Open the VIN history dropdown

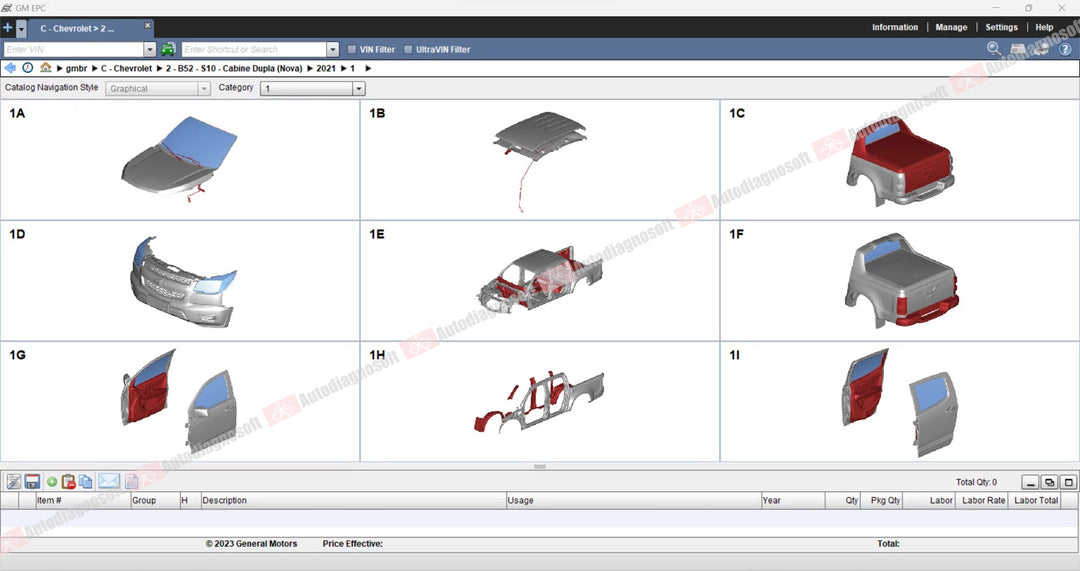click(x=150, y=50)
